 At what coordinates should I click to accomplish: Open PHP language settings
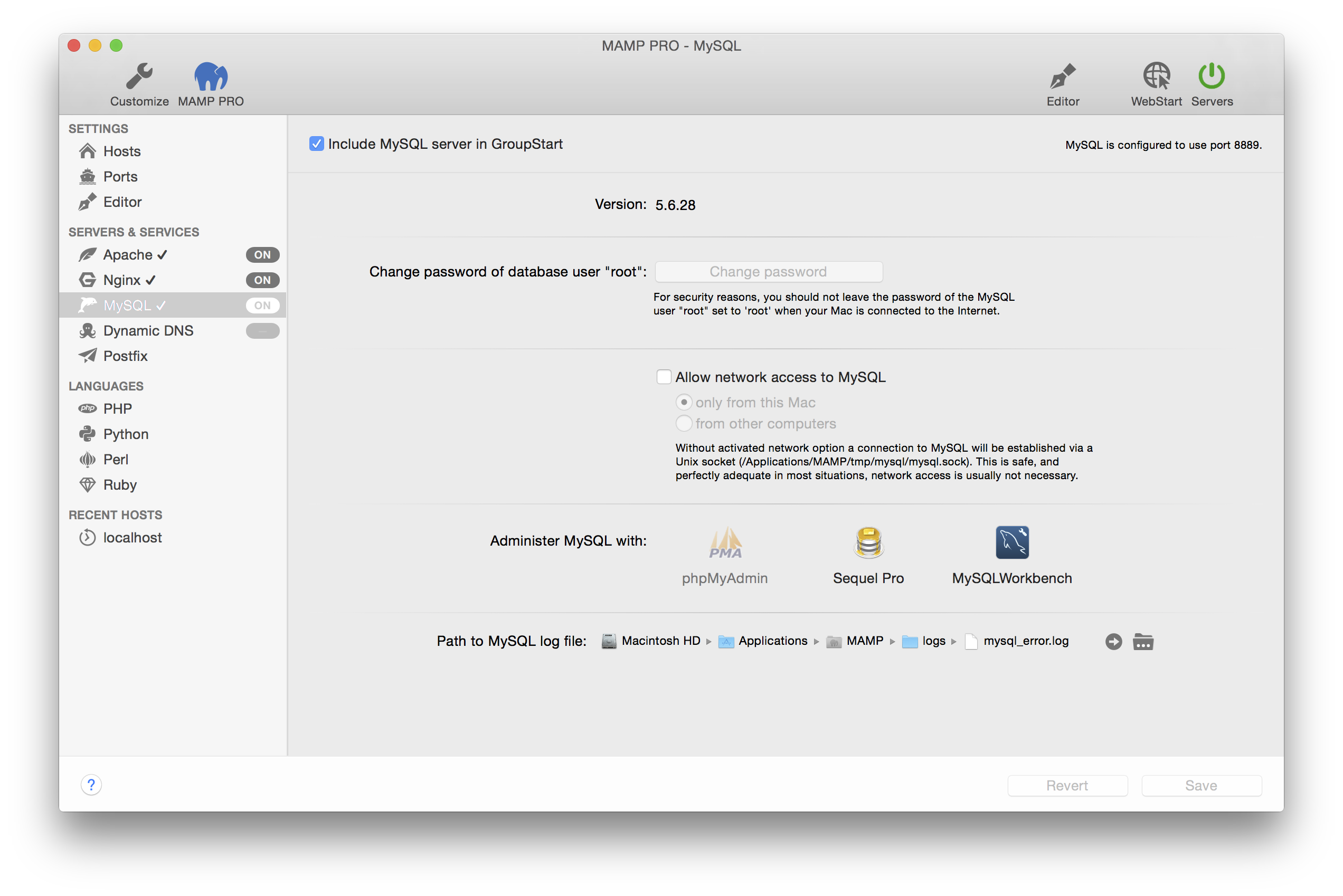tap(172, 408)
